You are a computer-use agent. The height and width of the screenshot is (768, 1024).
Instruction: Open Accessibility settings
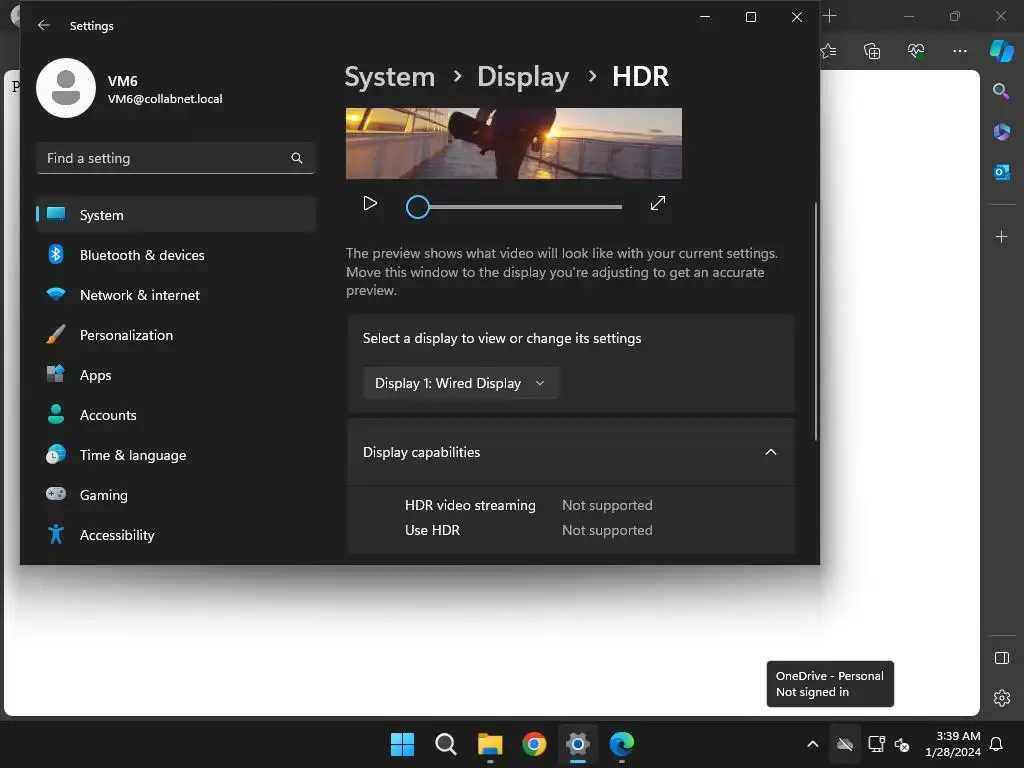[x=176, y=535]
